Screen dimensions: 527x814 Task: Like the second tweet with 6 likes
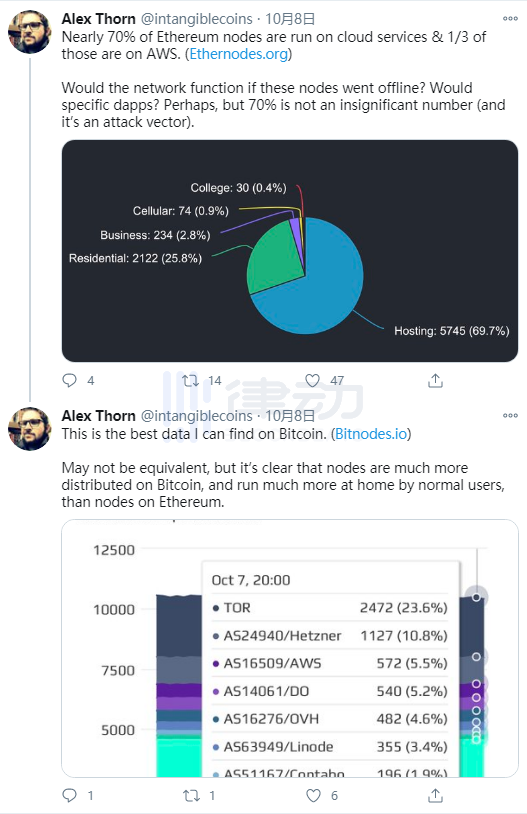[313, 795]
